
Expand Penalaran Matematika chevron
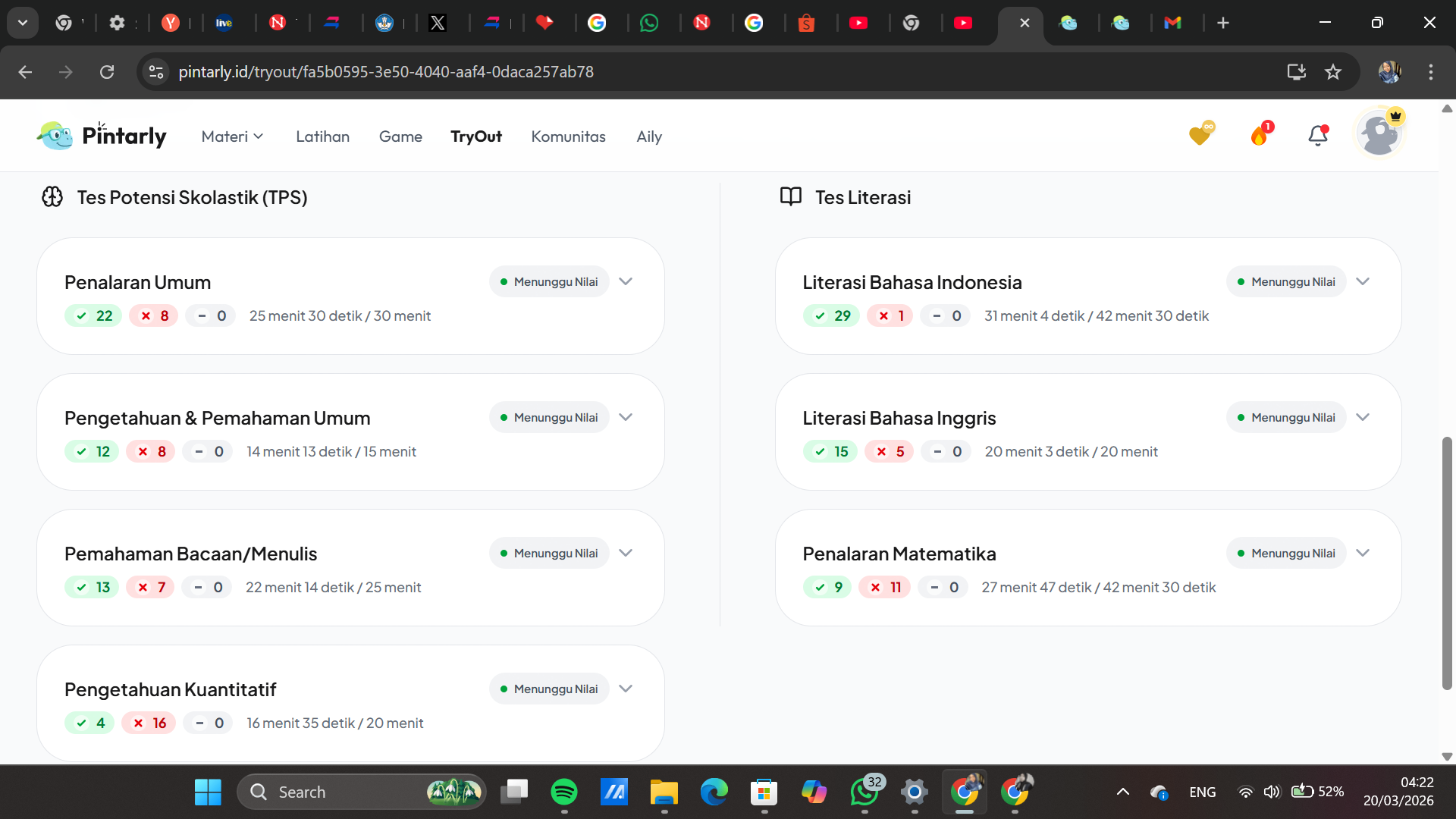[x=1363, y=553]
